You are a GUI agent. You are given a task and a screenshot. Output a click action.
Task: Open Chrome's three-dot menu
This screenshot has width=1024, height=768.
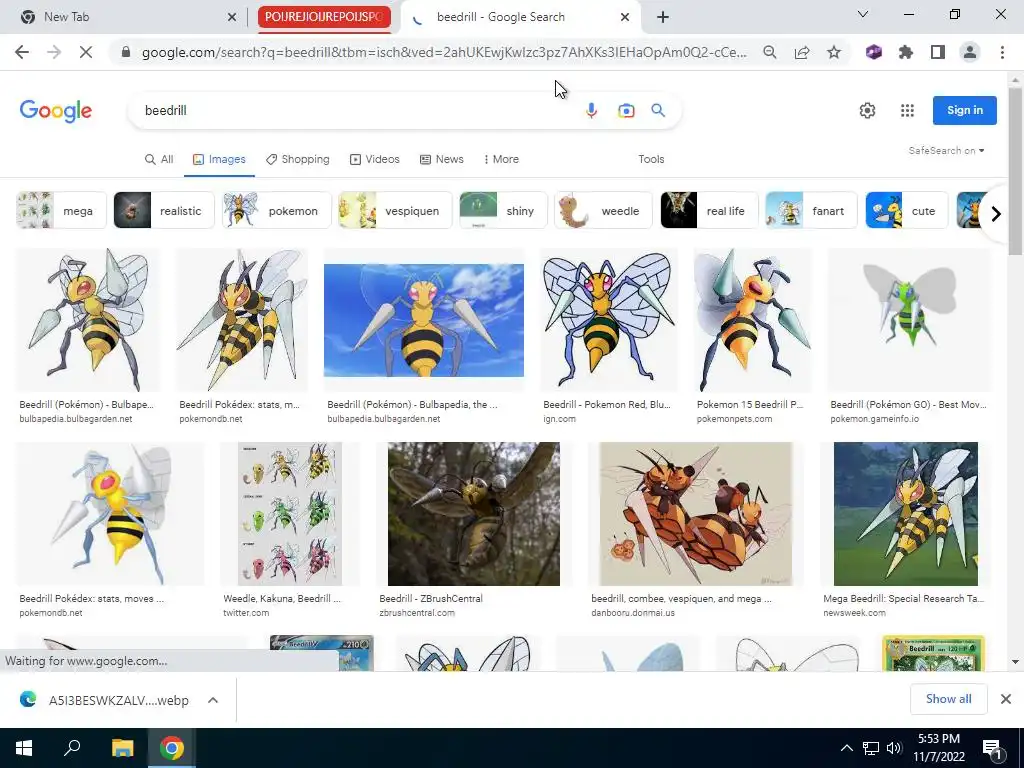[x=1002, y=52]
